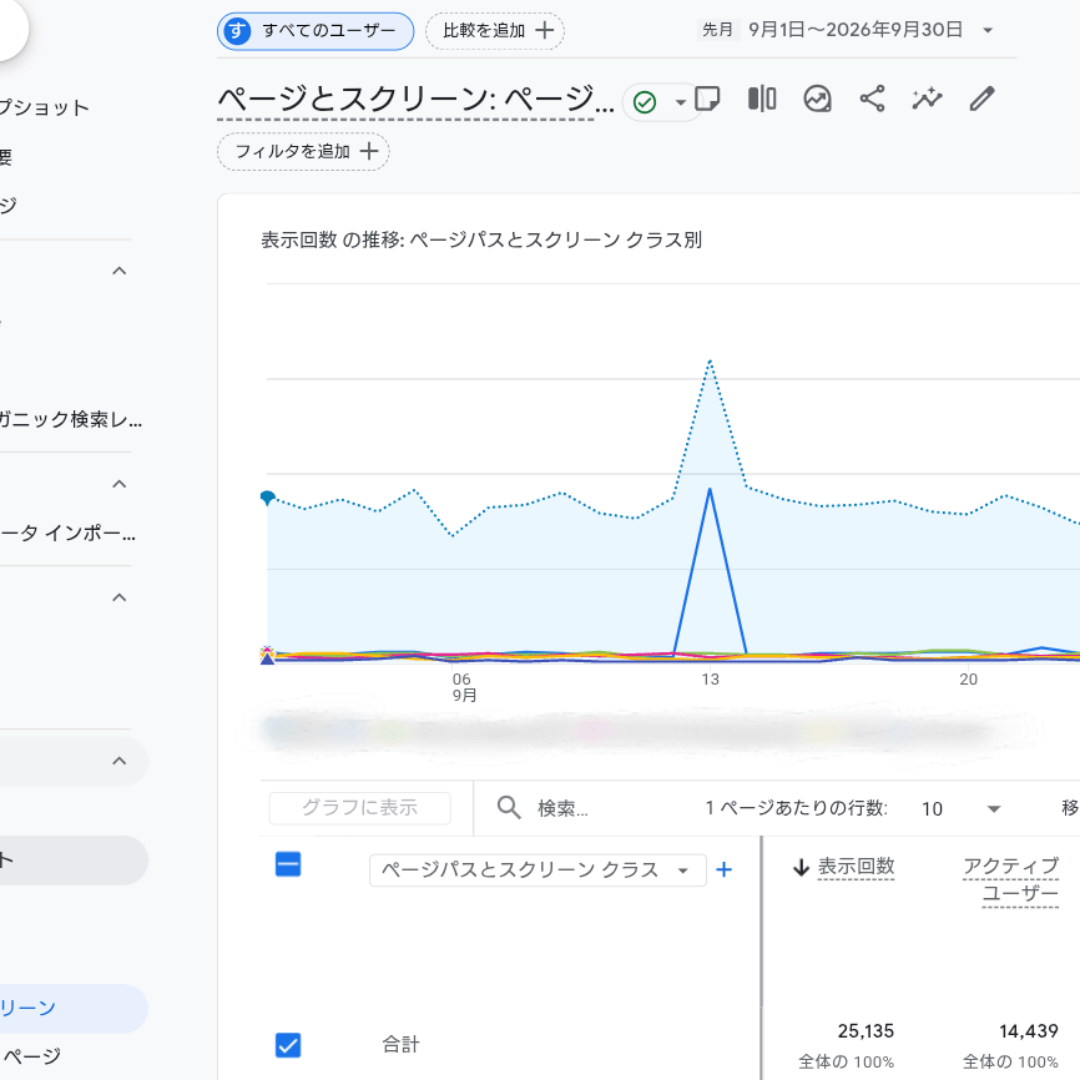Click the アクティブ ユーザー column header
Viewport: 1080px width, 1080px height.
click(x=1010, y=880)
